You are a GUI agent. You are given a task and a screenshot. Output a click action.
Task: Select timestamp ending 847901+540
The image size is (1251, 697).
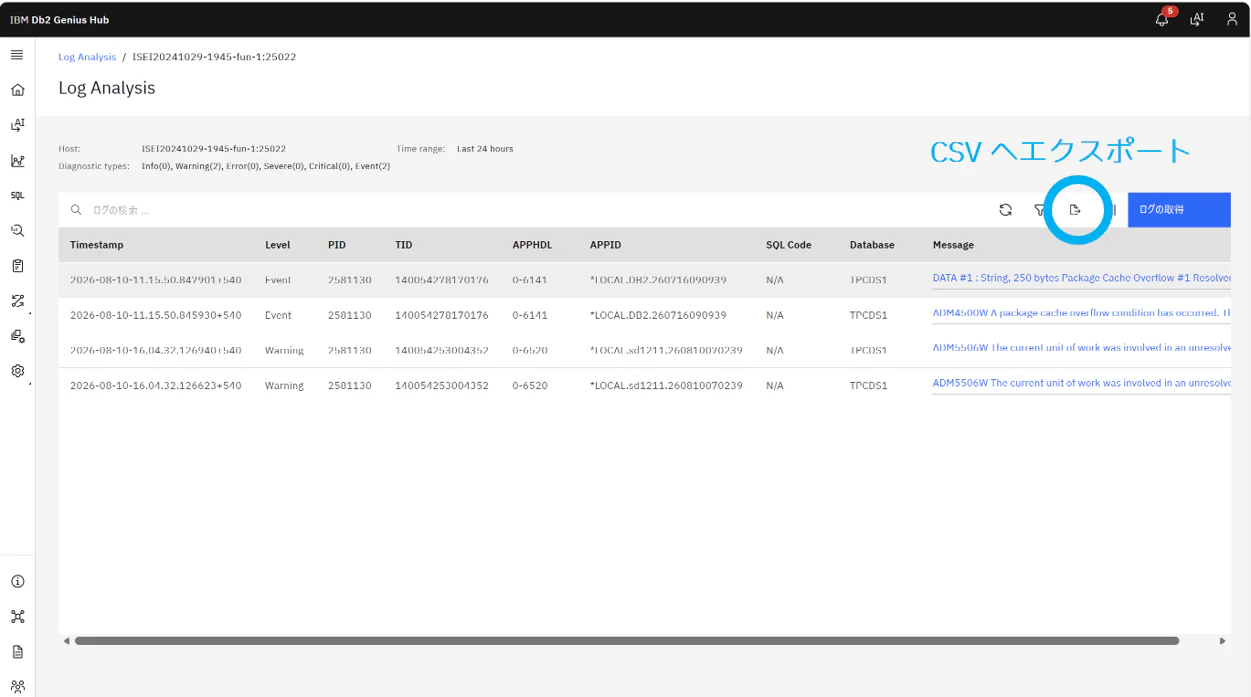click(156, 280)
